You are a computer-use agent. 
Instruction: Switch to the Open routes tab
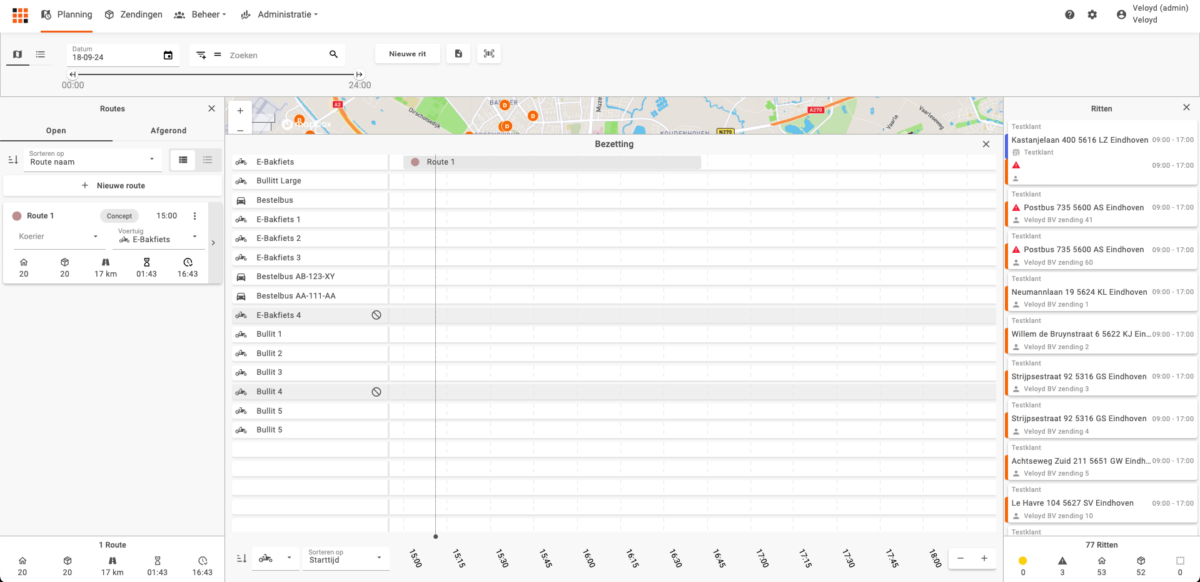pos(56,131)
